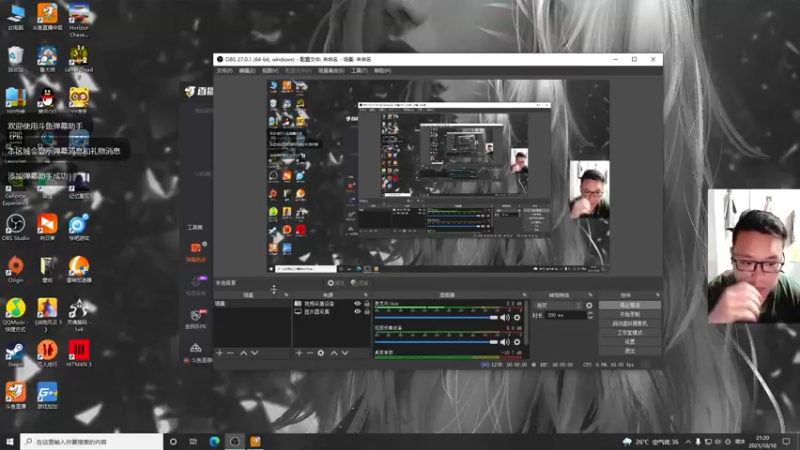Pop out the Sources dock panel
The width and height of the screenshot is (800, 450).
click(x=366, y=295)
